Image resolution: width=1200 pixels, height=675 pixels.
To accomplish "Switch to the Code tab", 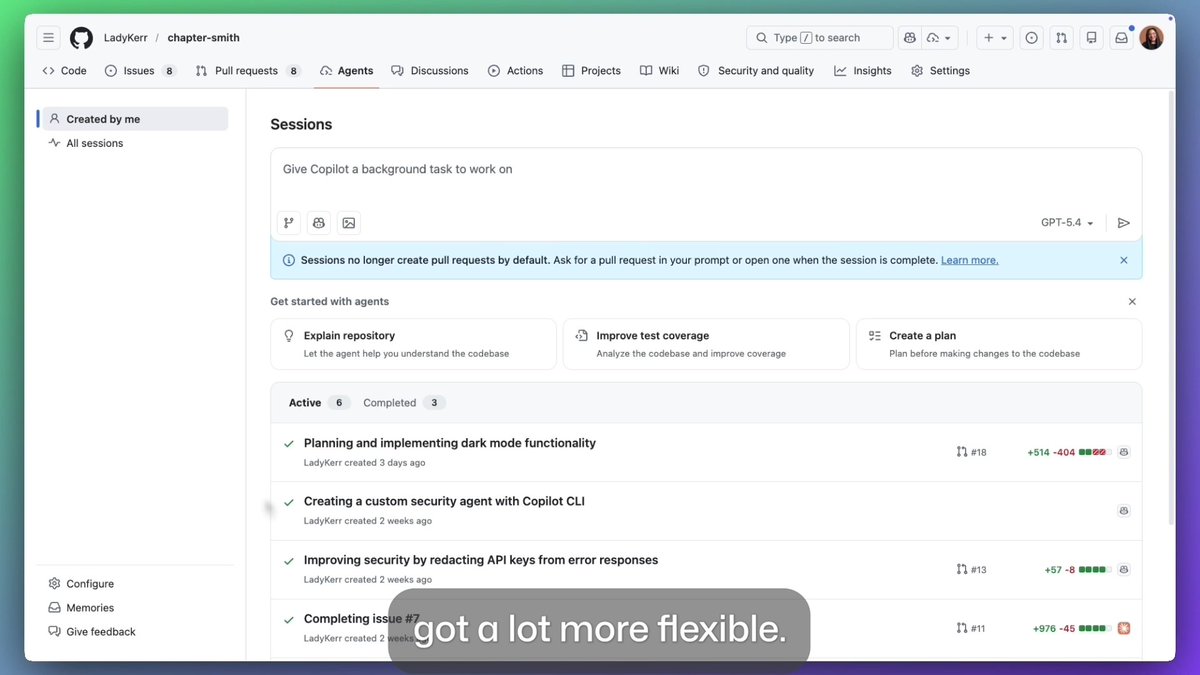I will (x=64, y=71).
